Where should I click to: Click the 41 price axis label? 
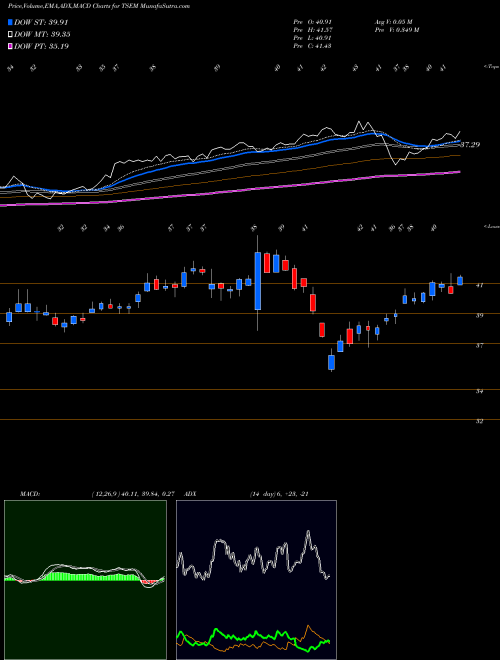pyautogui.click(x=479, y=285)
